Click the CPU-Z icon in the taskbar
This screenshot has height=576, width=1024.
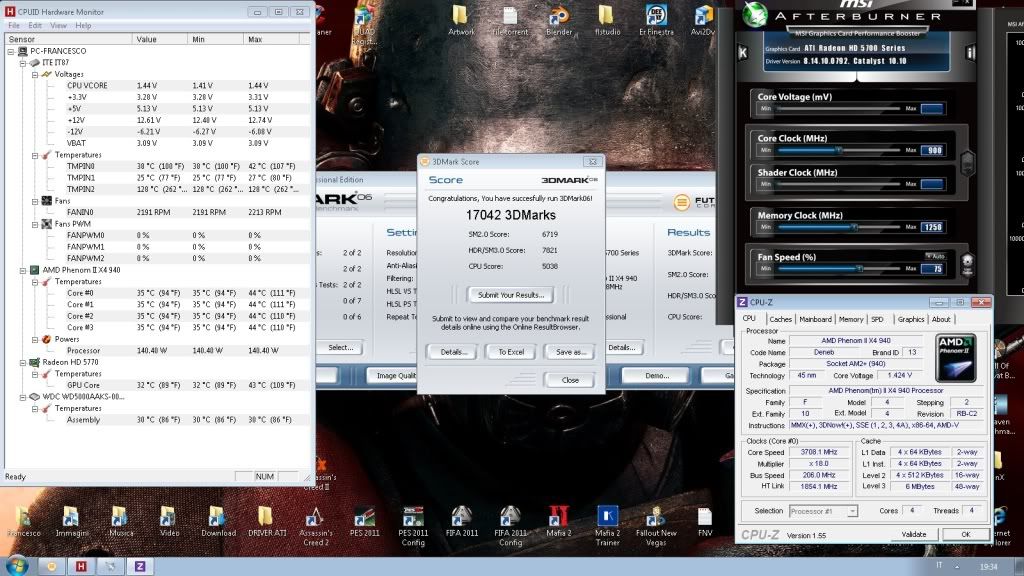point(138,565)
